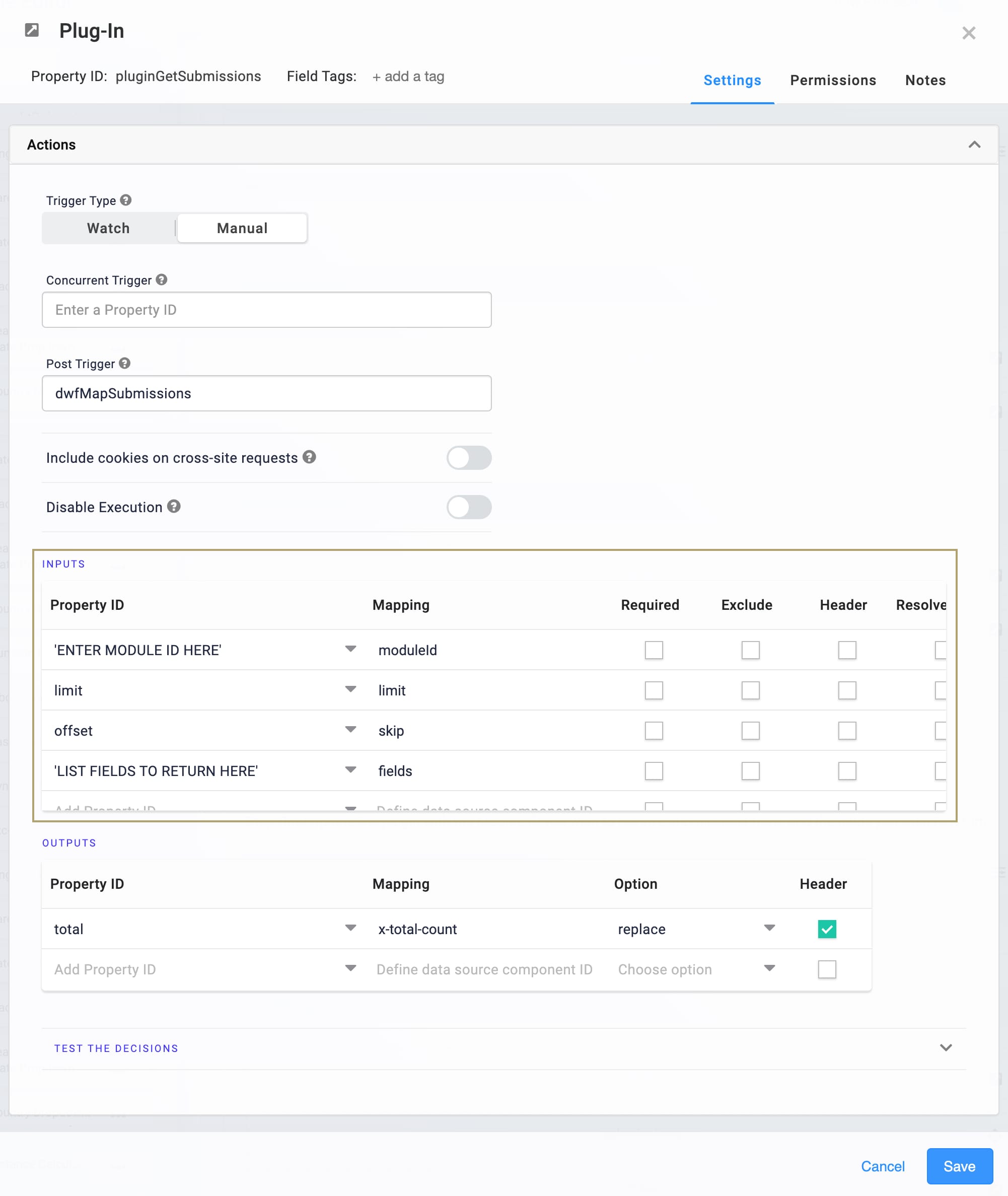Collapse the Actions panel
Screen dimensions: 1008x1196
[x=974, y=145]
